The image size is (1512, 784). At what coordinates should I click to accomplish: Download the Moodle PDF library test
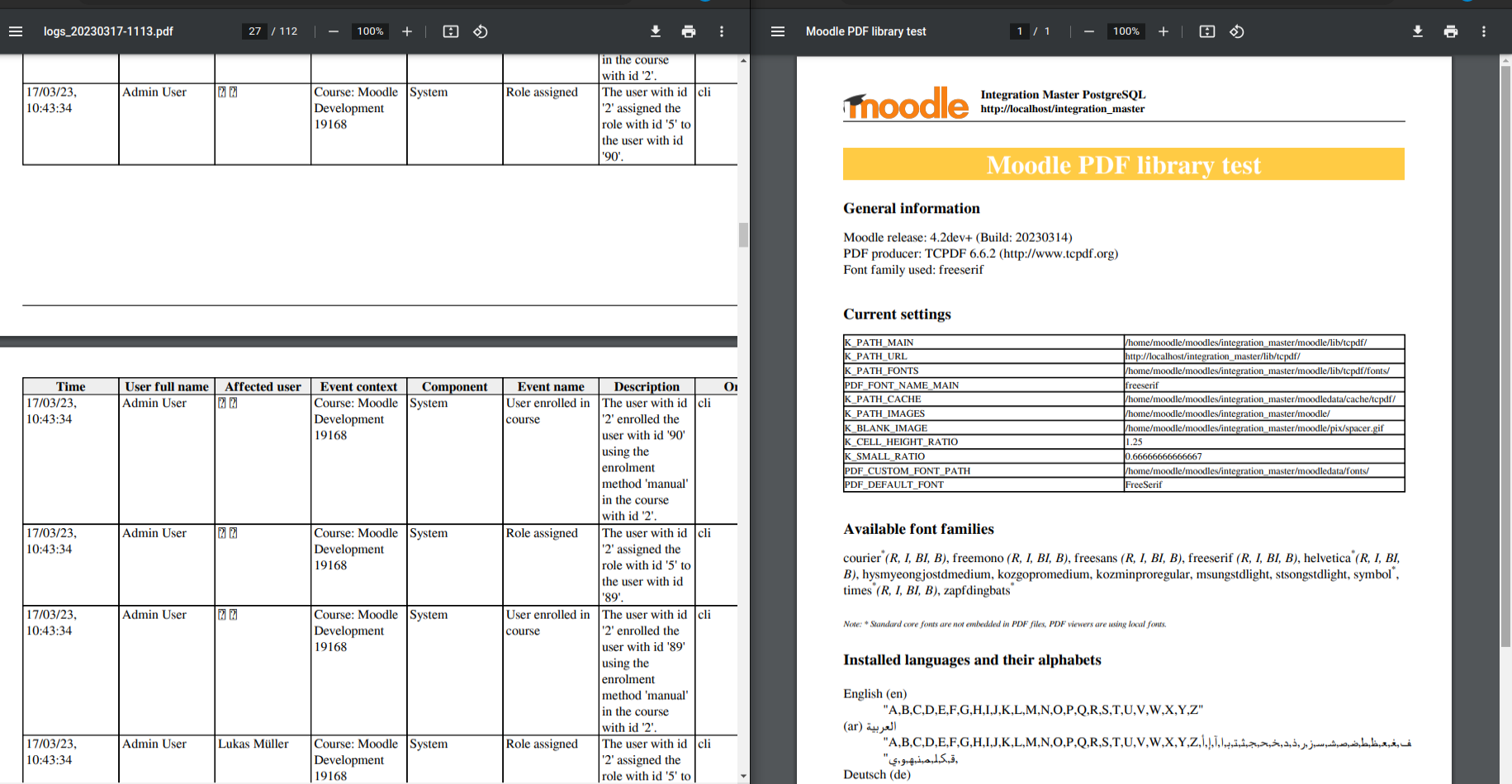pyautogui.click(x=1418, y=31)
